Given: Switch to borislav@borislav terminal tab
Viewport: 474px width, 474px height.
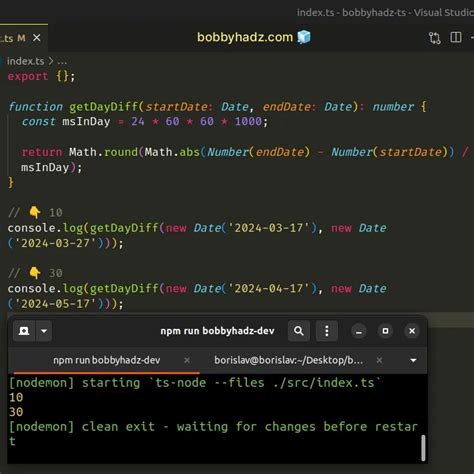Looking at the screenshot, I should tap(289, 360).
